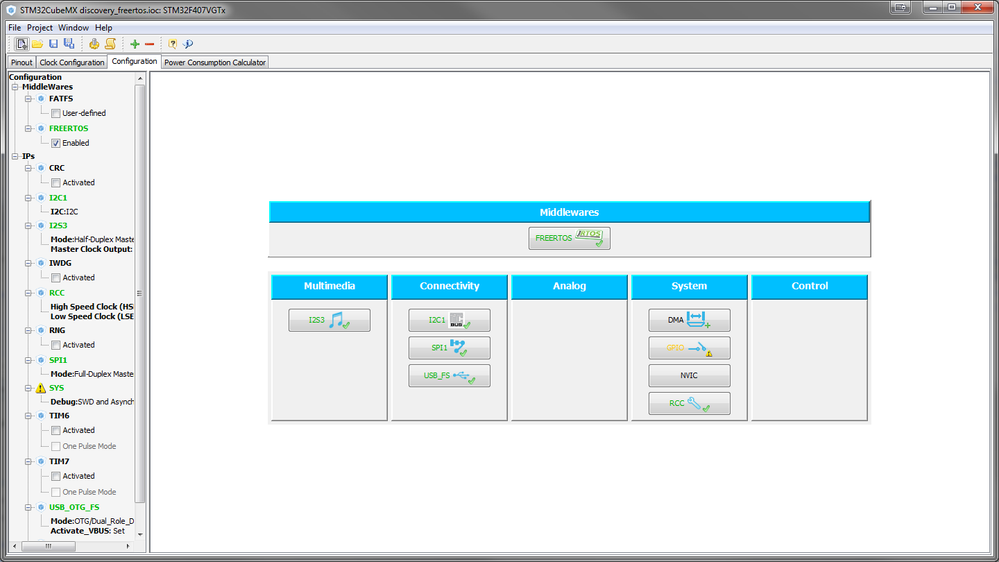
Task: Collapse the FREERTOS tree node
Action: pyautogui.click(x=28, y=128)
